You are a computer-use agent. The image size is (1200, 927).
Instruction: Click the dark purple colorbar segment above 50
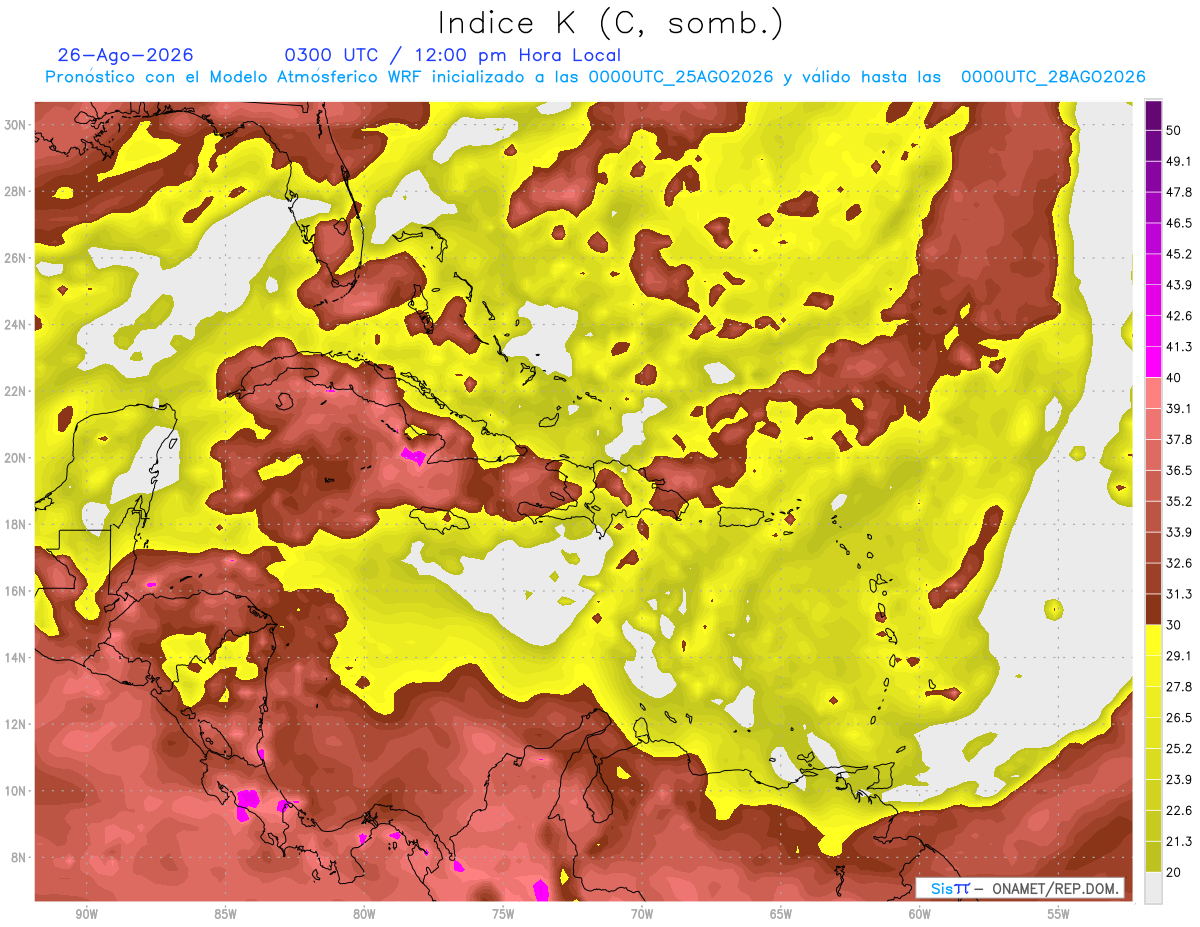pos(1153,115)
